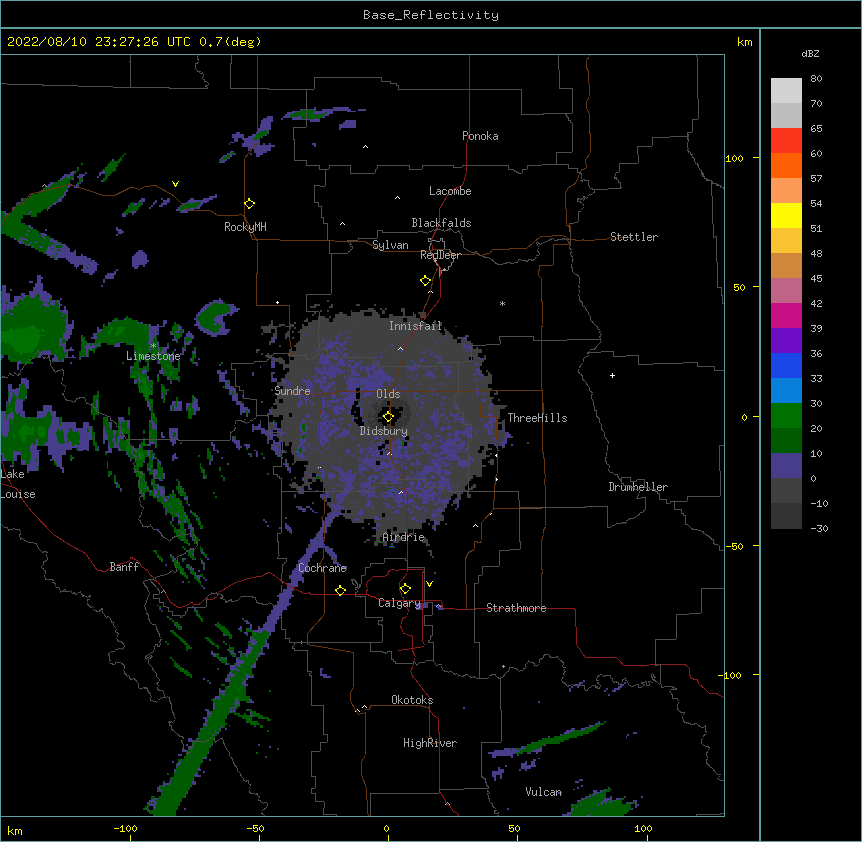Select the Stettler city label
The image size is (862, 842).
[634, 237]
